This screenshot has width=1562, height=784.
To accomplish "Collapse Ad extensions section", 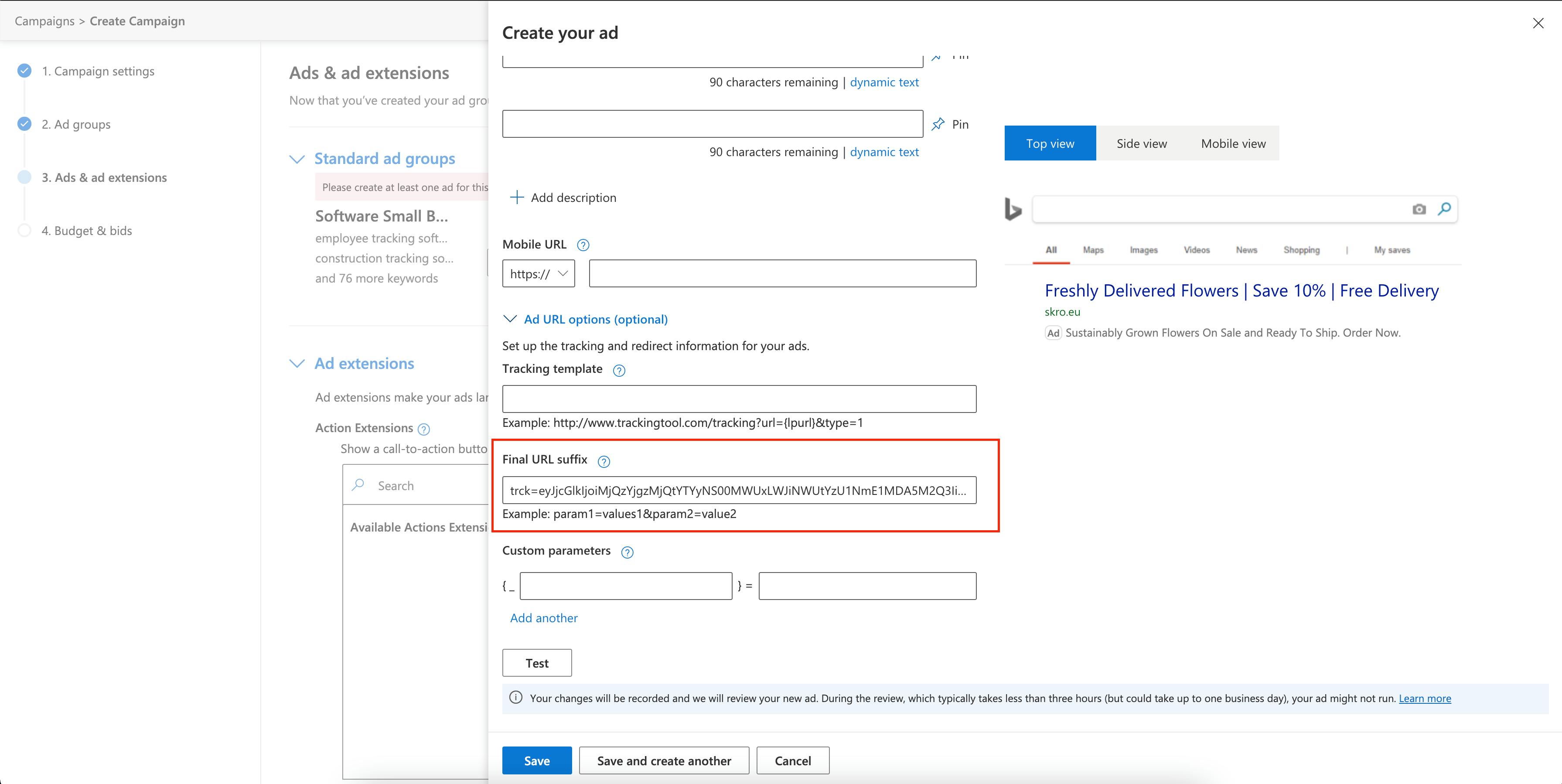I will pos(297,363).
